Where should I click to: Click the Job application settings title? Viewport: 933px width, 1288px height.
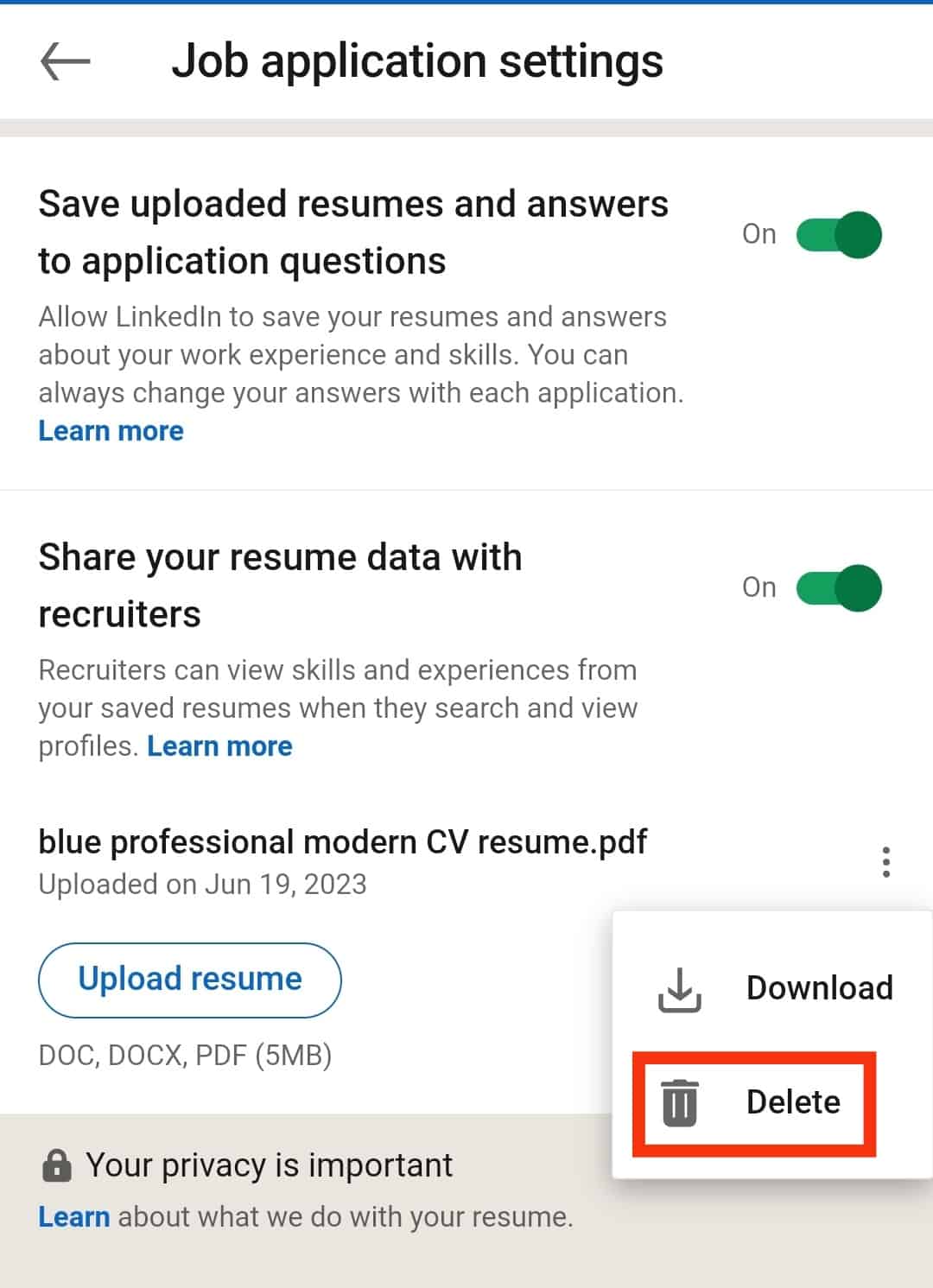tap(417, 61)
